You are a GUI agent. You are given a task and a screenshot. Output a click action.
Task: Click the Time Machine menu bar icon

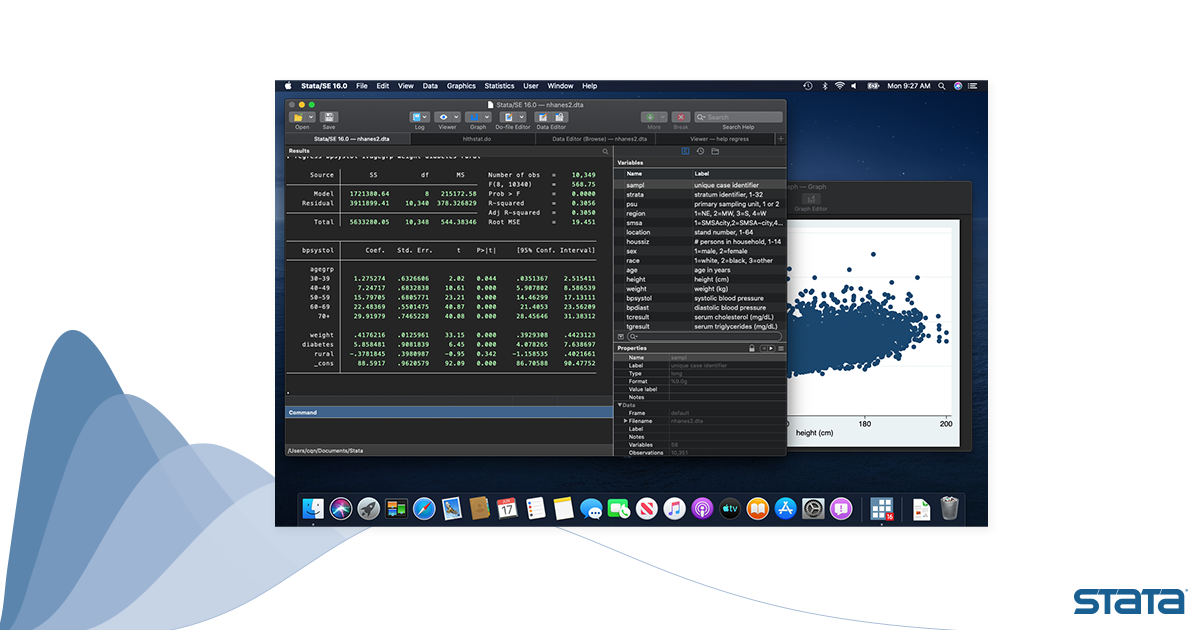tap(807, 86)
